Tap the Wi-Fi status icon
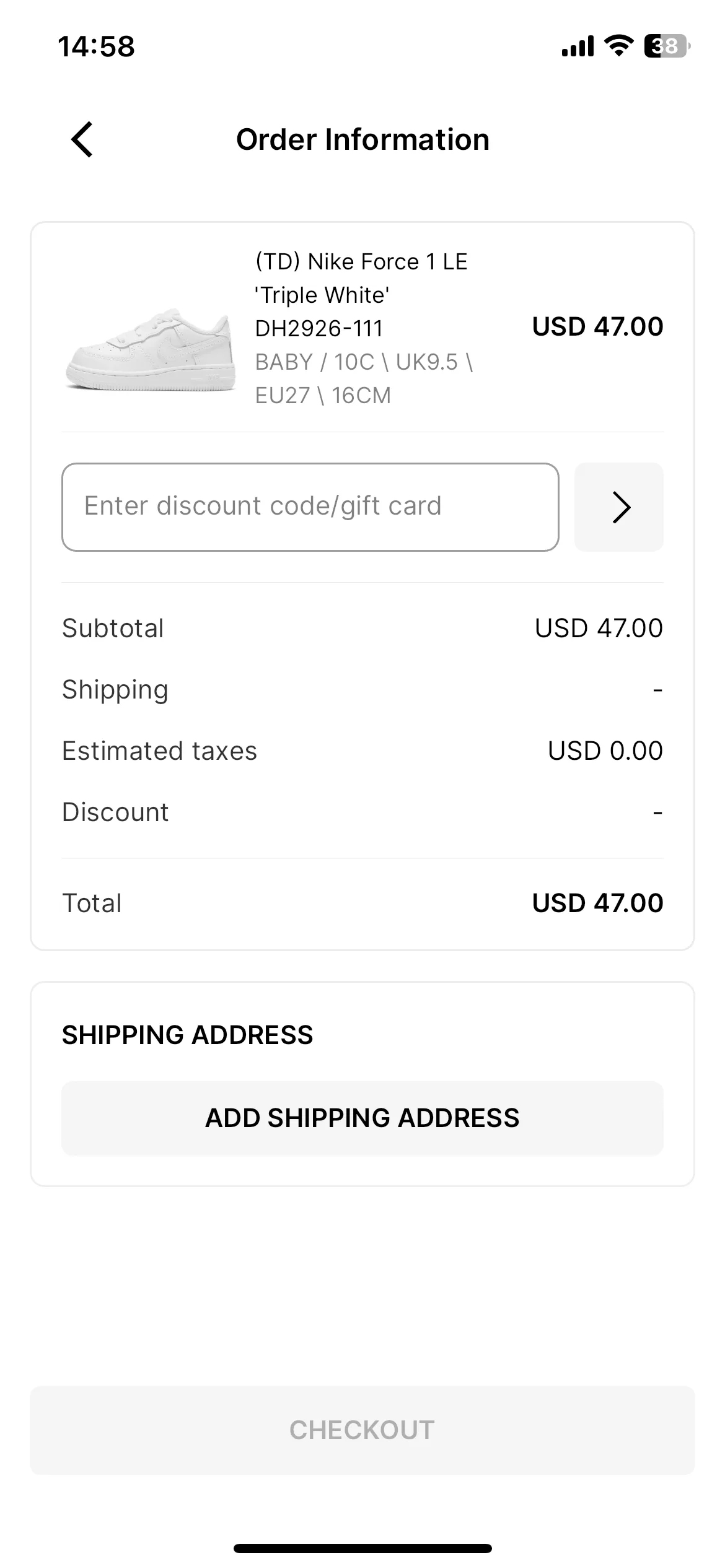 pos(618,46)
